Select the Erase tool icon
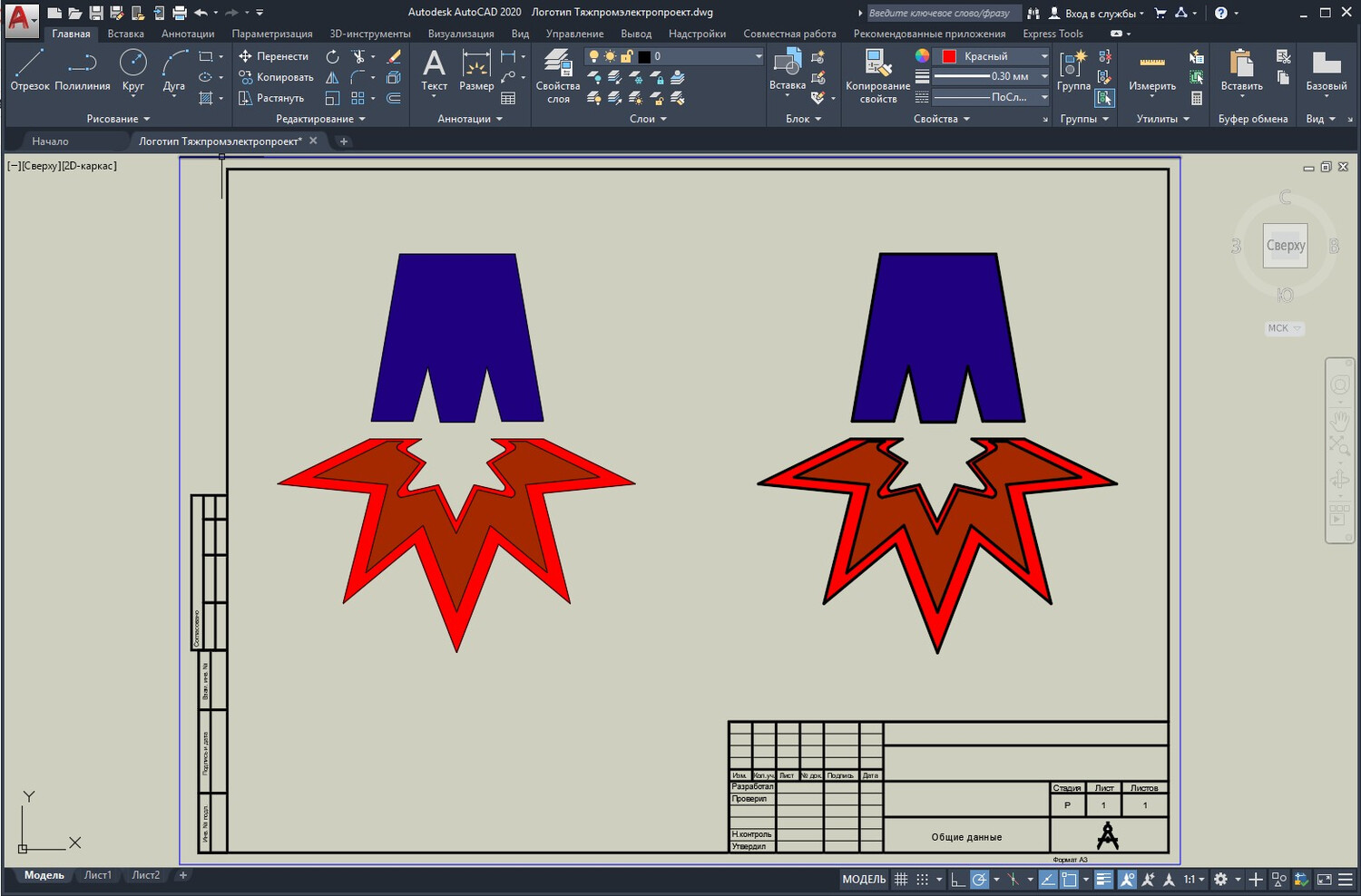The width and height of the screenshot is (1361, 896). coord(394,56)
